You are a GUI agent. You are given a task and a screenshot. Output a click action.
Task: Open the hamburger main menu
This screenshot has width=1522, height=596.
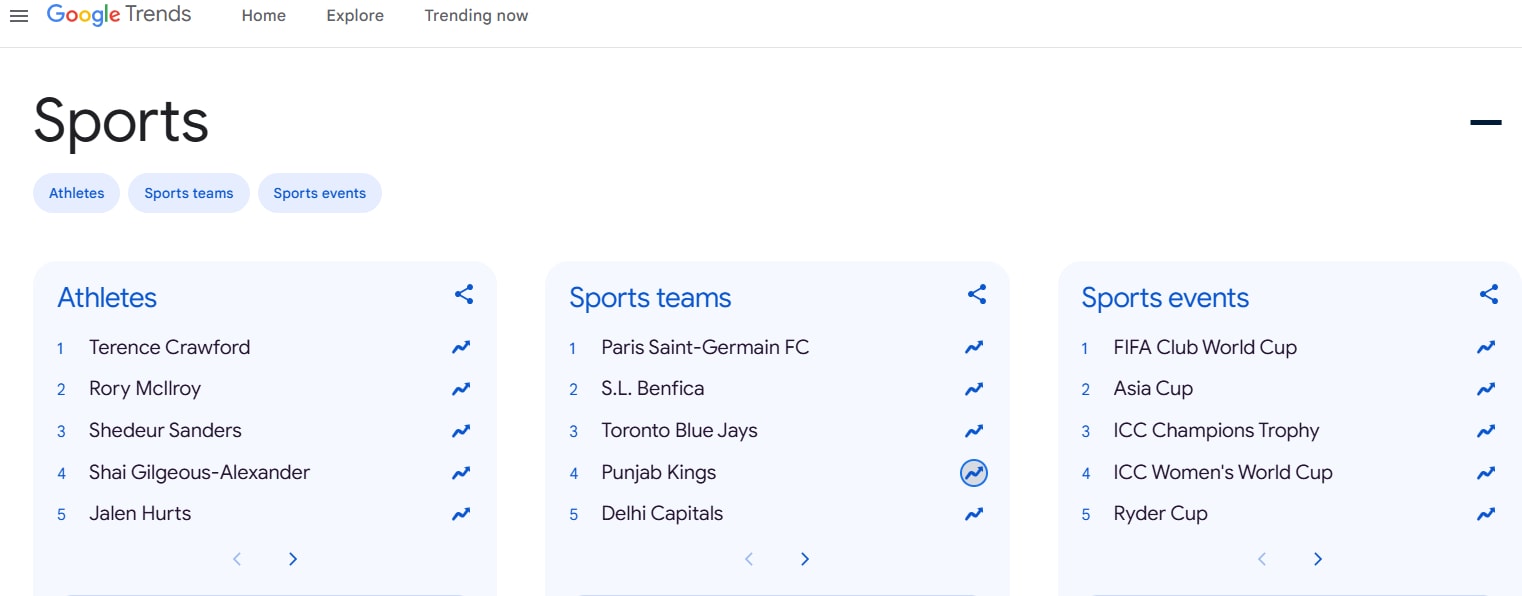click(19, 16)
